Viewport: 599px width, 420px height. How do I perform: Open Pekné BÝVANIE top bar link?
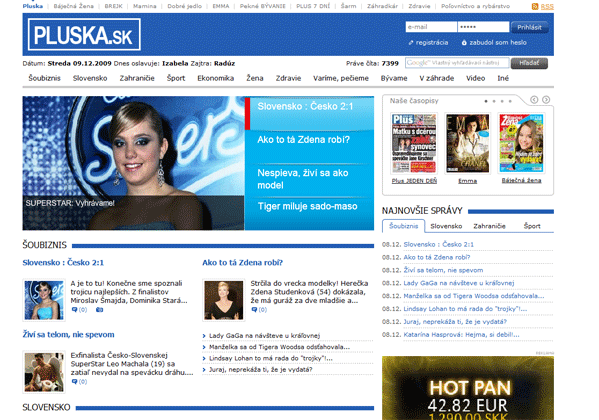click(262, 6)
